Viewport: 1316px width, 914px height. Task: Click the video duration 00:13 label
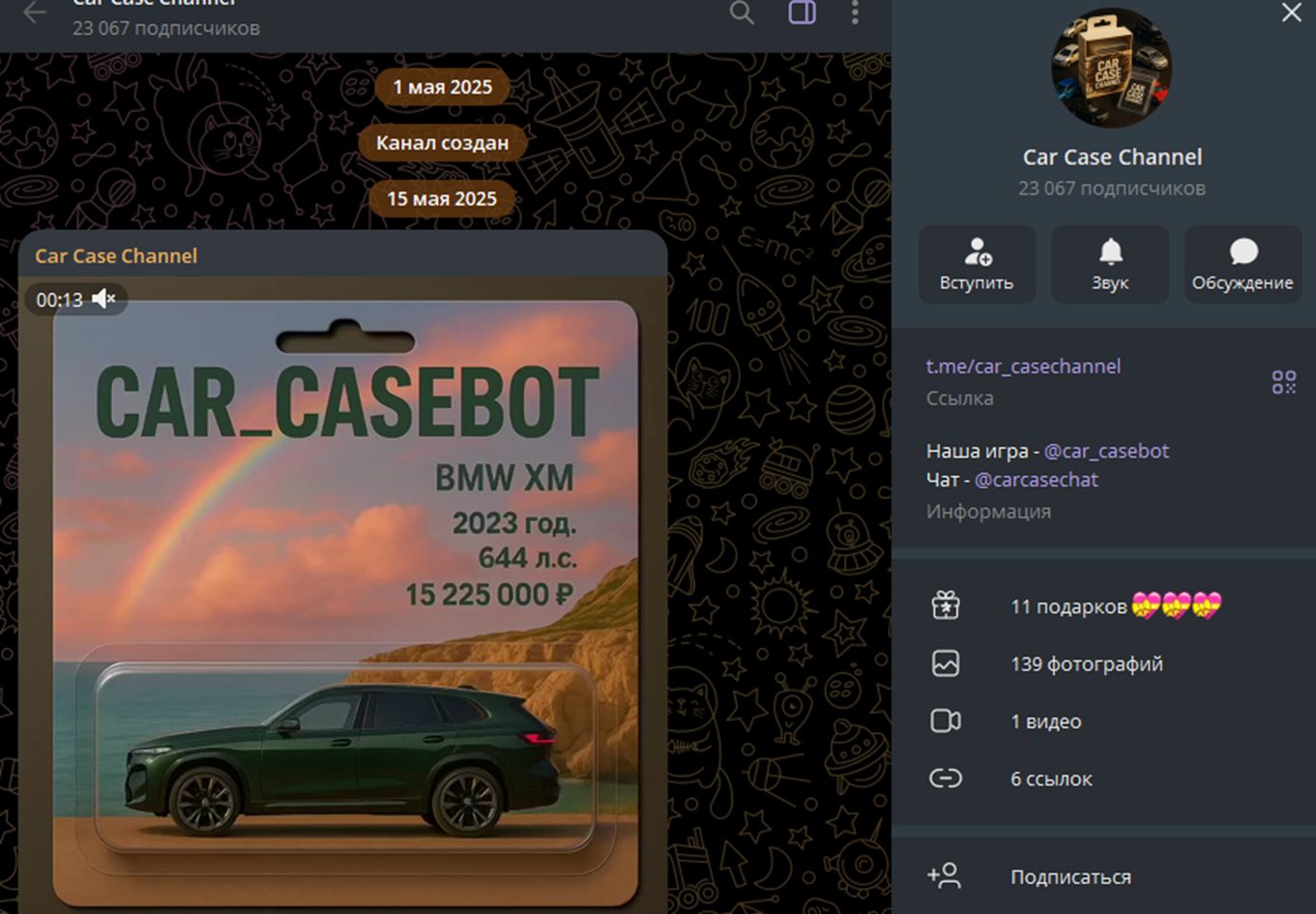(60, 300)
